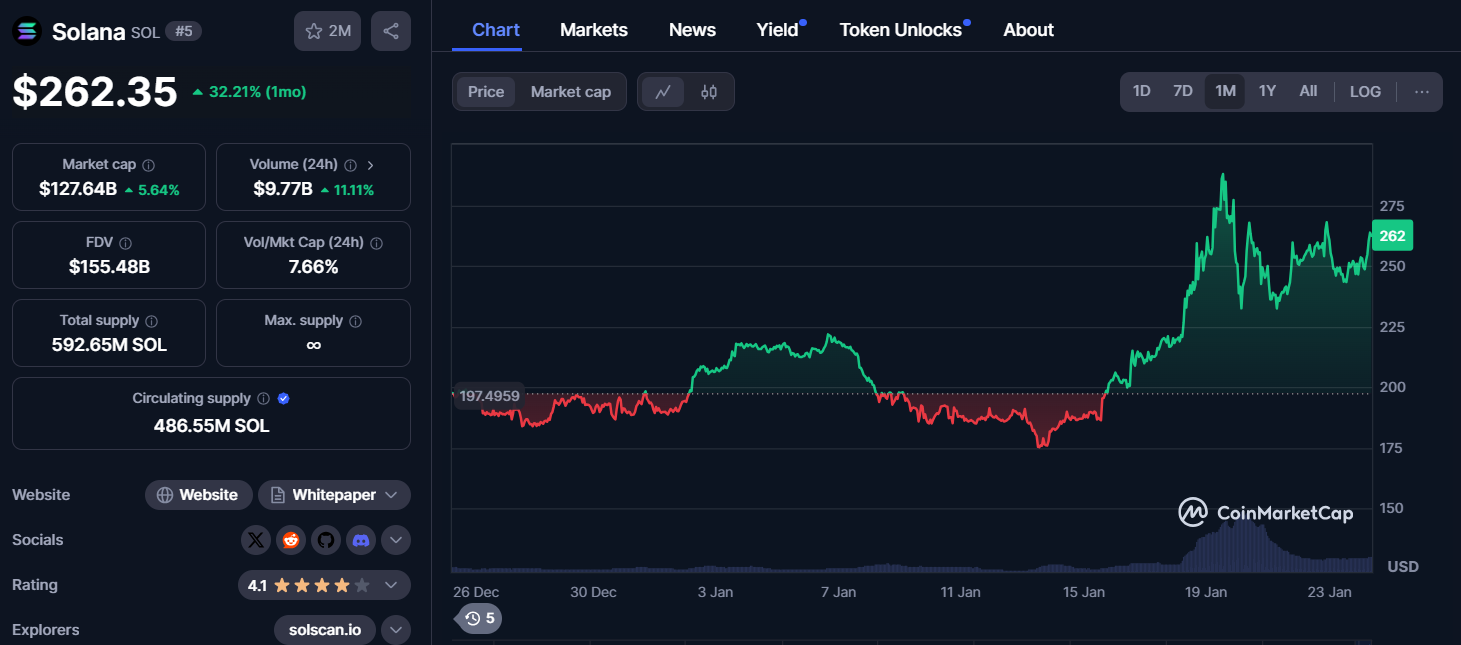Open Solana's Reddit social link
1461x645 pixels.
(x=291, y=540)
